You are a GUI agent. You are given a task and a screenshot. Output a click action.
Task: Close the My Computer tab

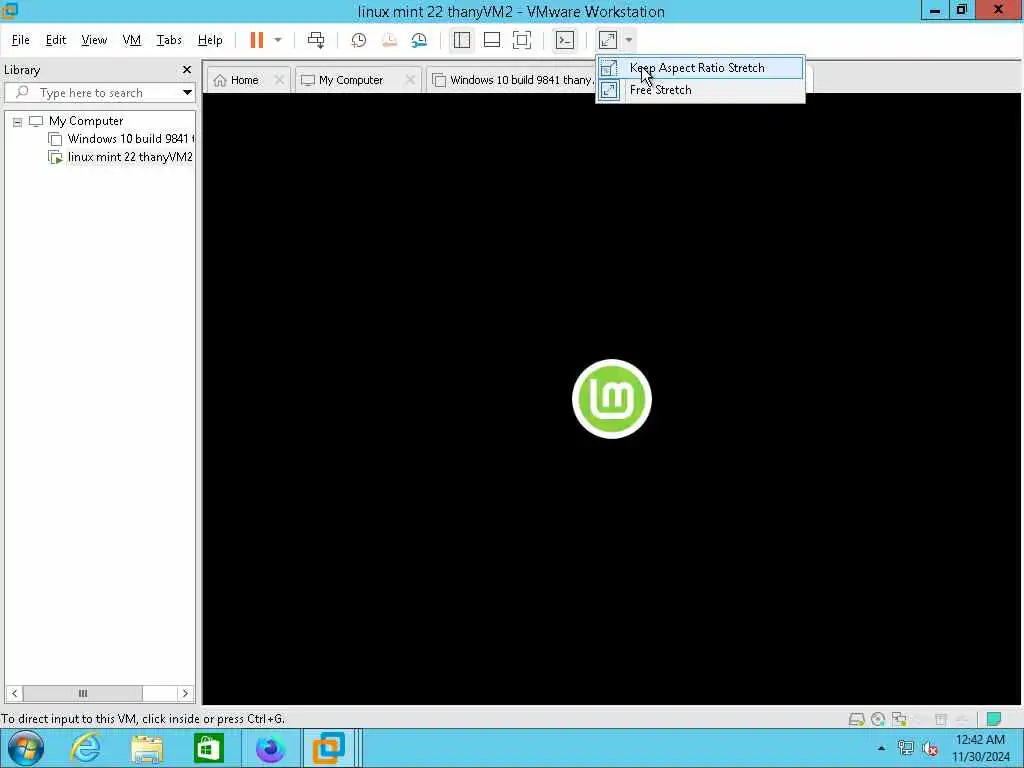410,80
